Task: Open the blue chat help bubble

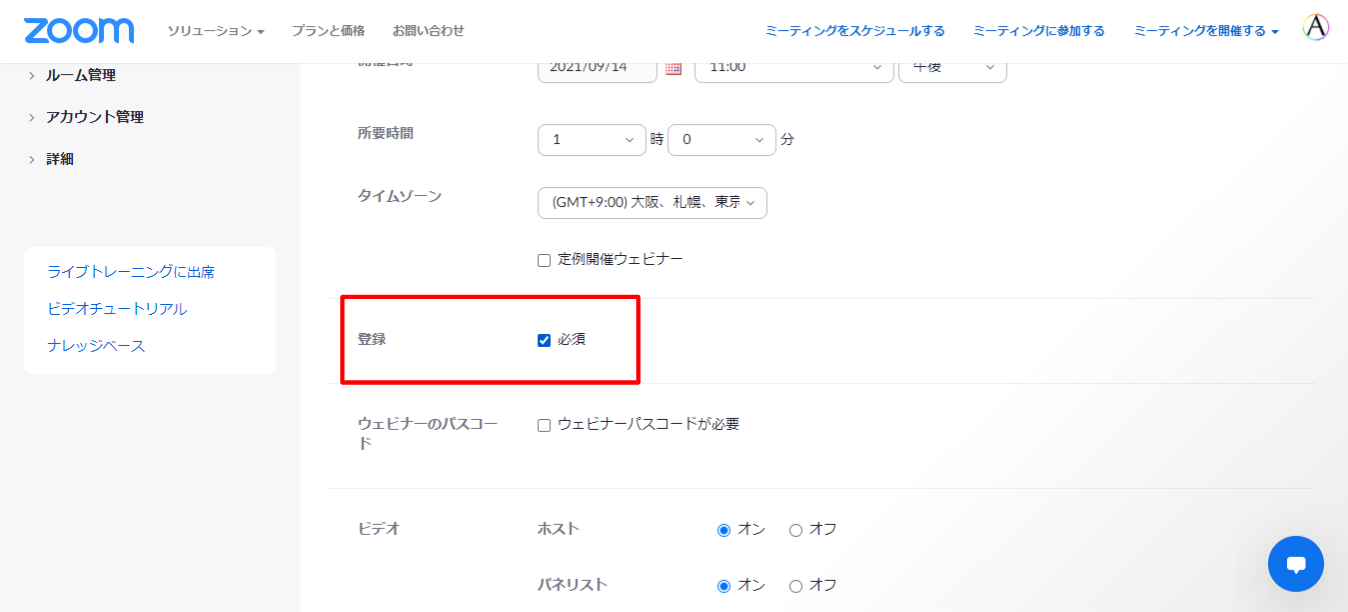Action: pyautogui.click(x=1295, y=564)
